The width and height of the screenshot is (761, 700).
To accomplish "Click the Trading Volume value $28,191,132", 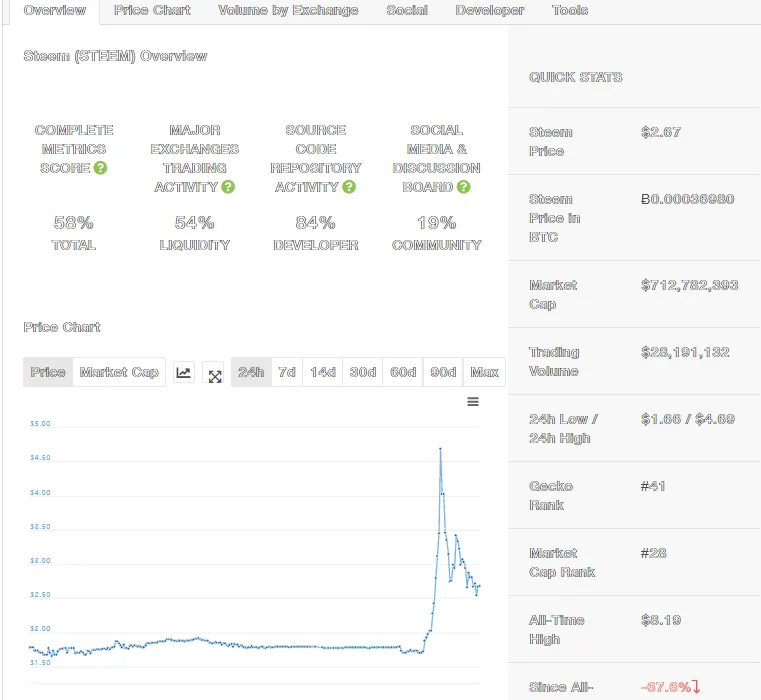I will (x=685, y=352).
